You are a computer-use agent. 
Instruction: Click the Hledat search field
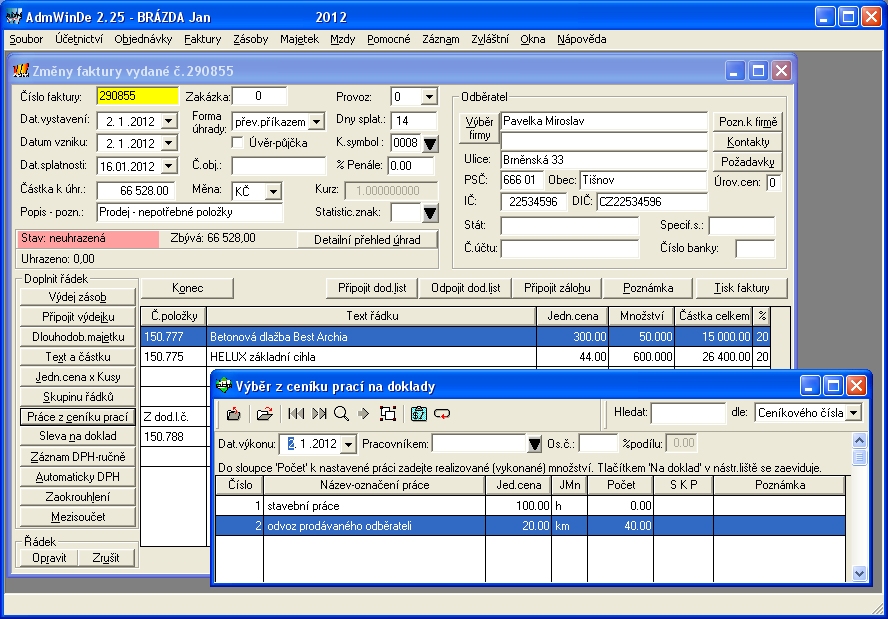click(x=688, y=413)
